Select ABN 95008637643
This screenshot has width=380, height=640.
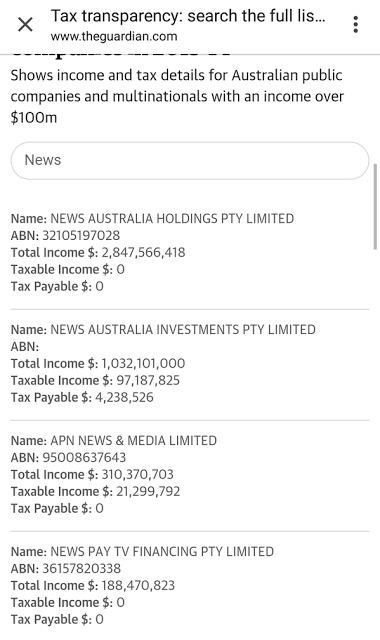[x=84, y=458]
